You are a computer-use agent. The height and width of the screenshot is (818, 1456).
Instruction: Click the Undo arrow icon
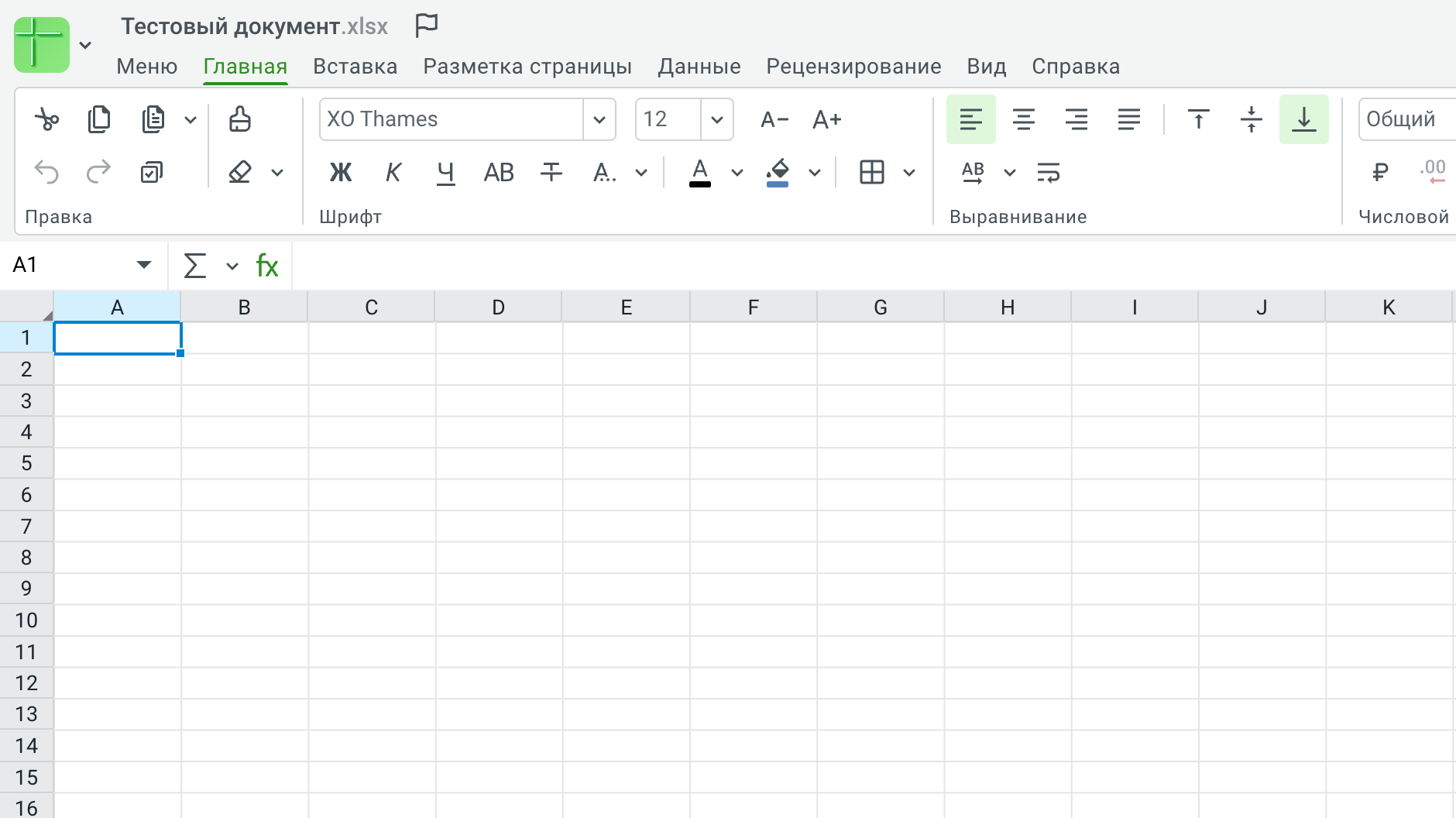pos(46,172)
